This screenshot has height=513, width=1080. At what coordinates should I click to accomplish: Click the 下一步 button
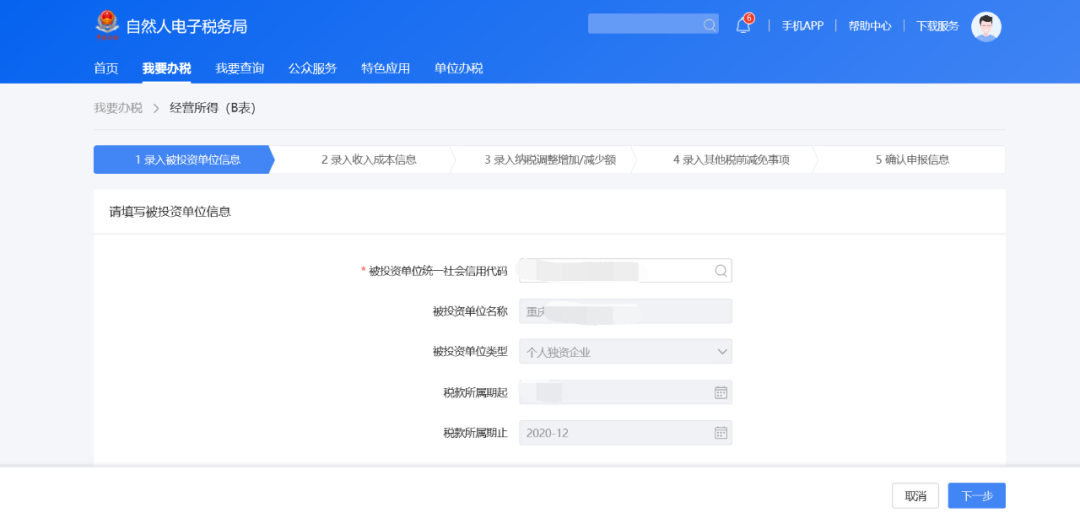pos(976,496)
